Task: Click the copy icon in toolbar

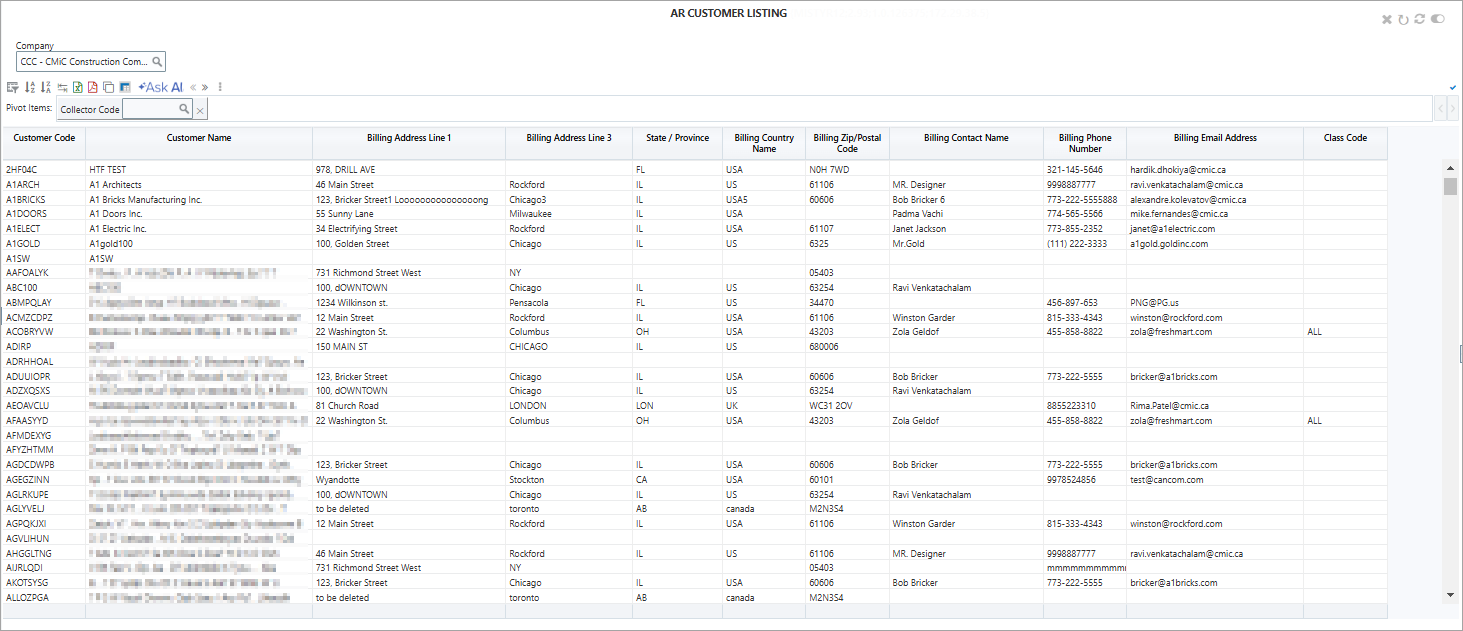Action: [x=108, y=87]
